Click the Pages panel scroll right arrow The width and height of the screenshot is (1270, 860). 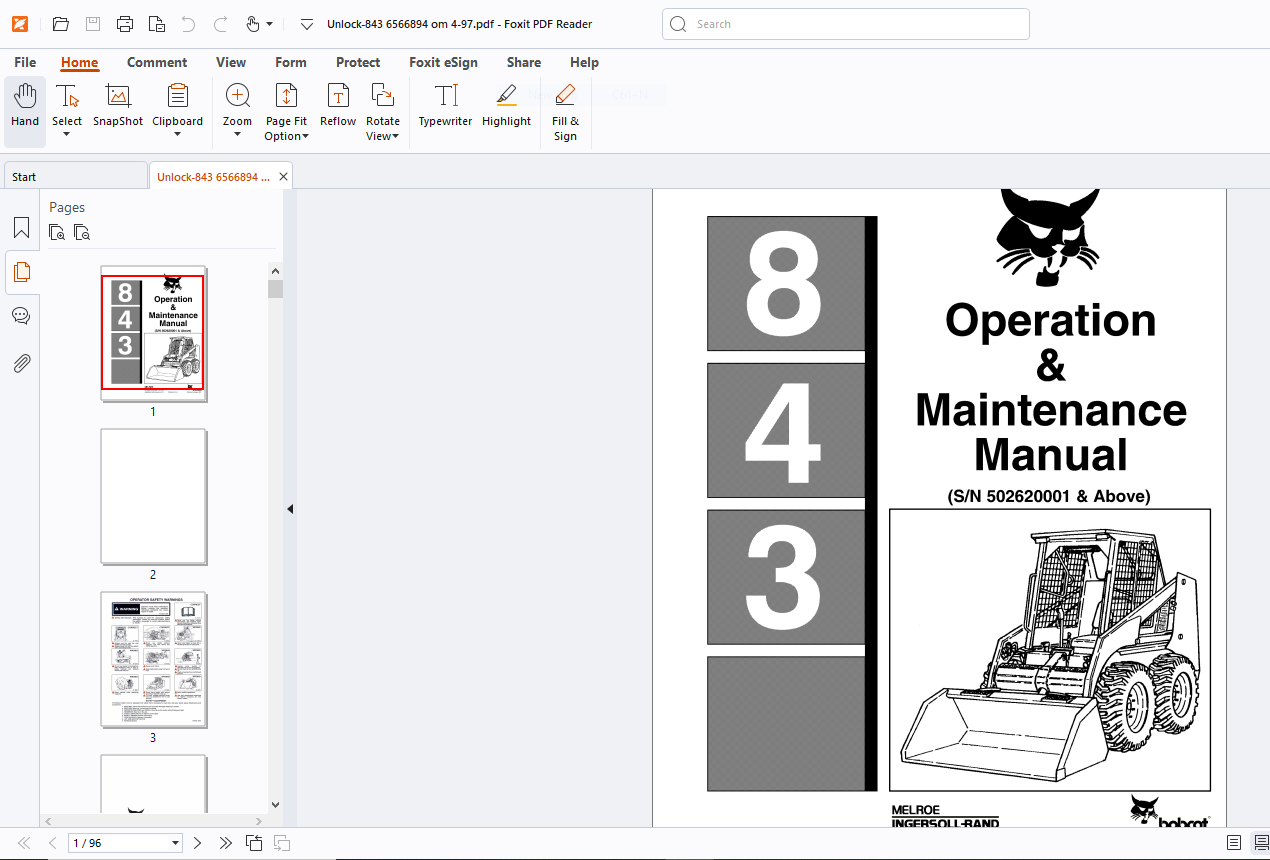coord(259,821)
